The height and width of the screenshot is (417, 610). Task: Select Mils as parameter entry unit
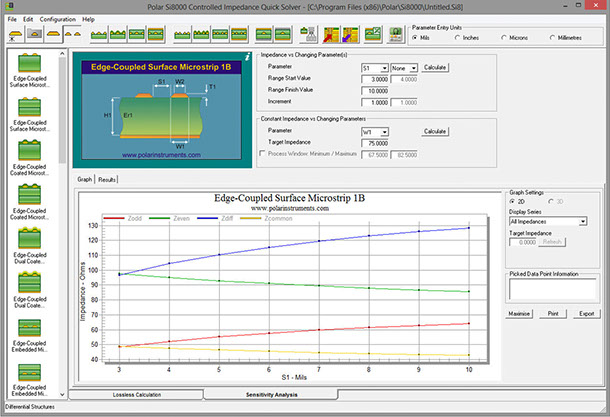pos(416,38)
